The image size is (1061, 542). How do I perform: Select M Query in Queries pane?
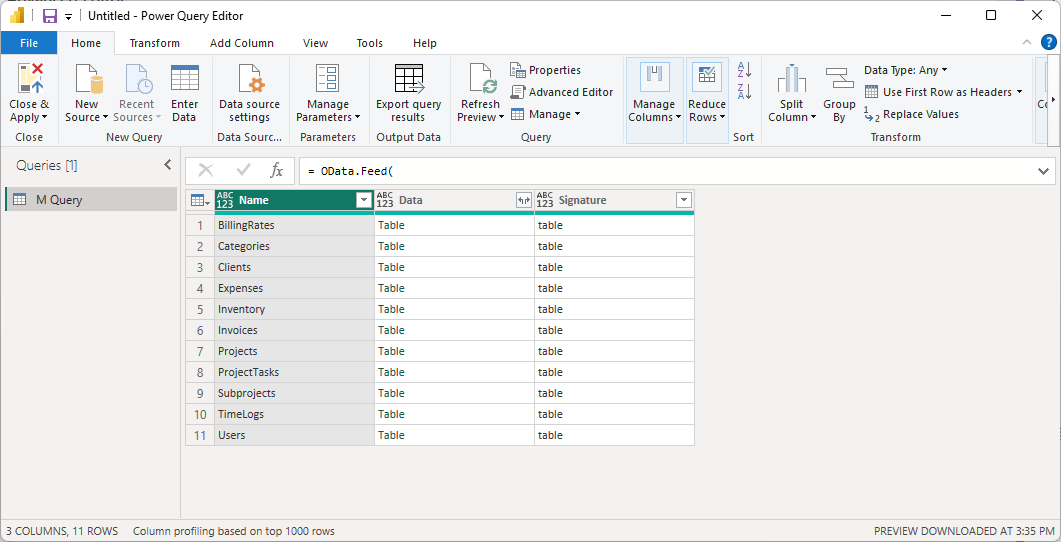point(91,200)
